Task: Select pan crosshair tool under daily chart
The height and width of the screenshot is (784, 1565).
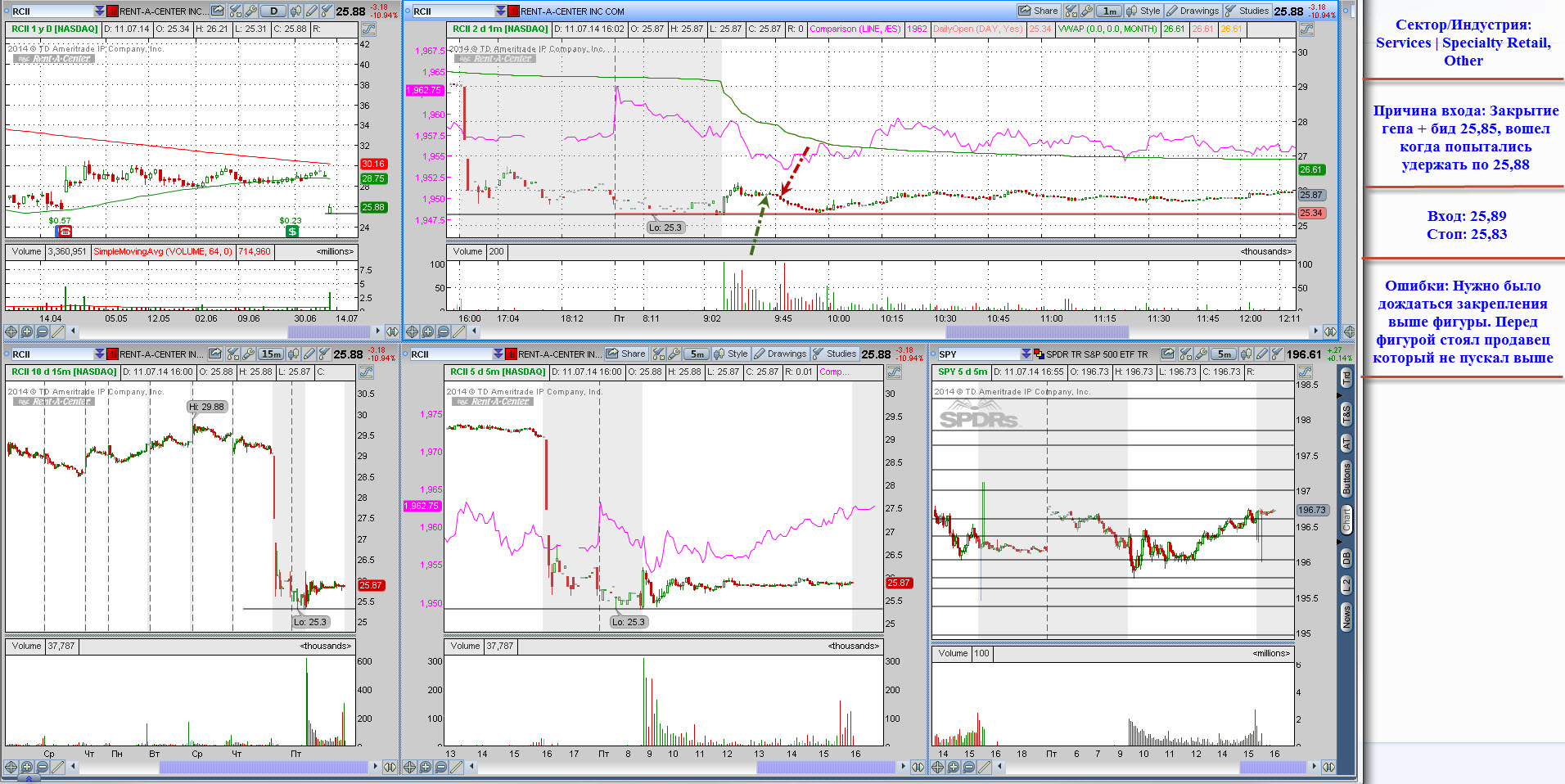Action: pos(11,331)
